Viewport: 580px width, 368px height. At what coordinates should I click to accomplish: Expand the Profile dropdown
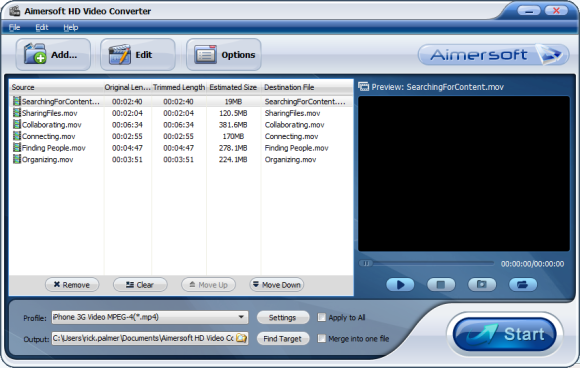[x=241, y=317]
